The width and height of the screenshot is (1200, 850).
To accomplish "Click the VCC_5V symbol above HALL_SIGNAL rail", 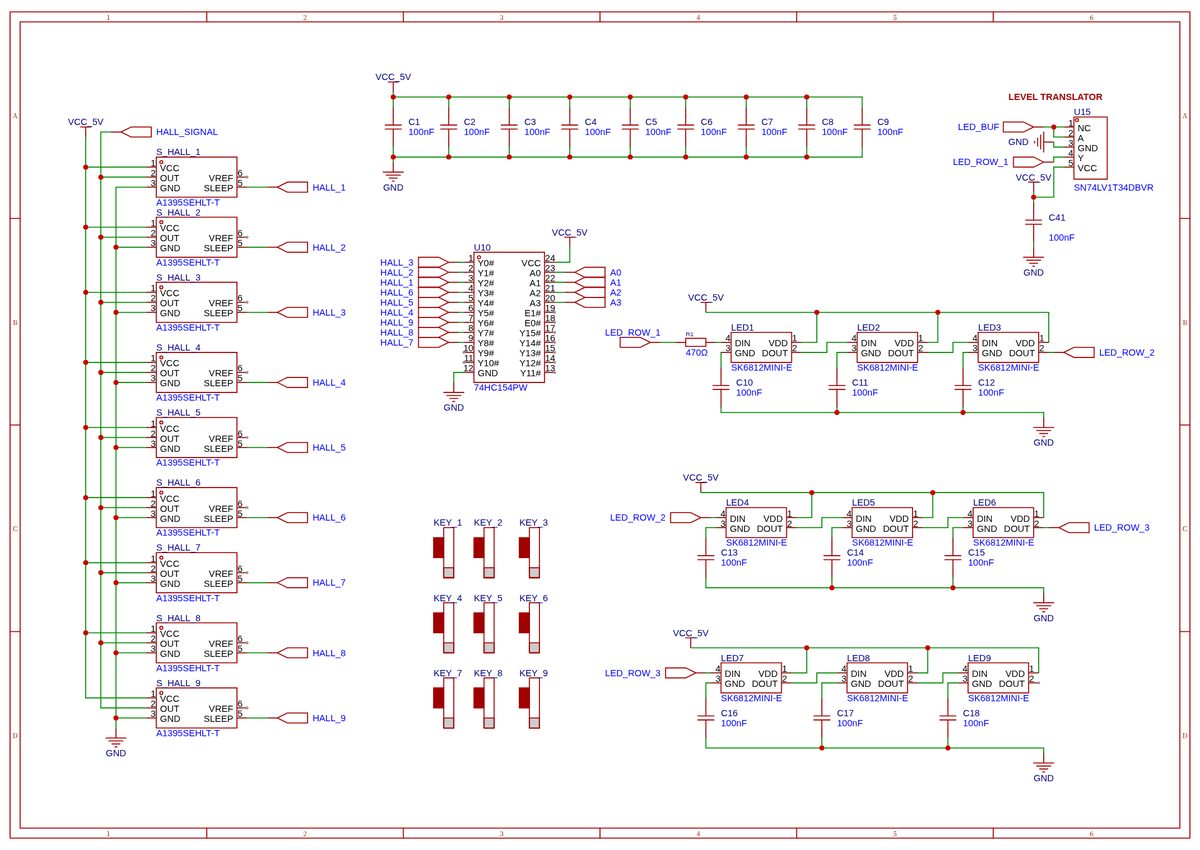I will click(85, 124).
